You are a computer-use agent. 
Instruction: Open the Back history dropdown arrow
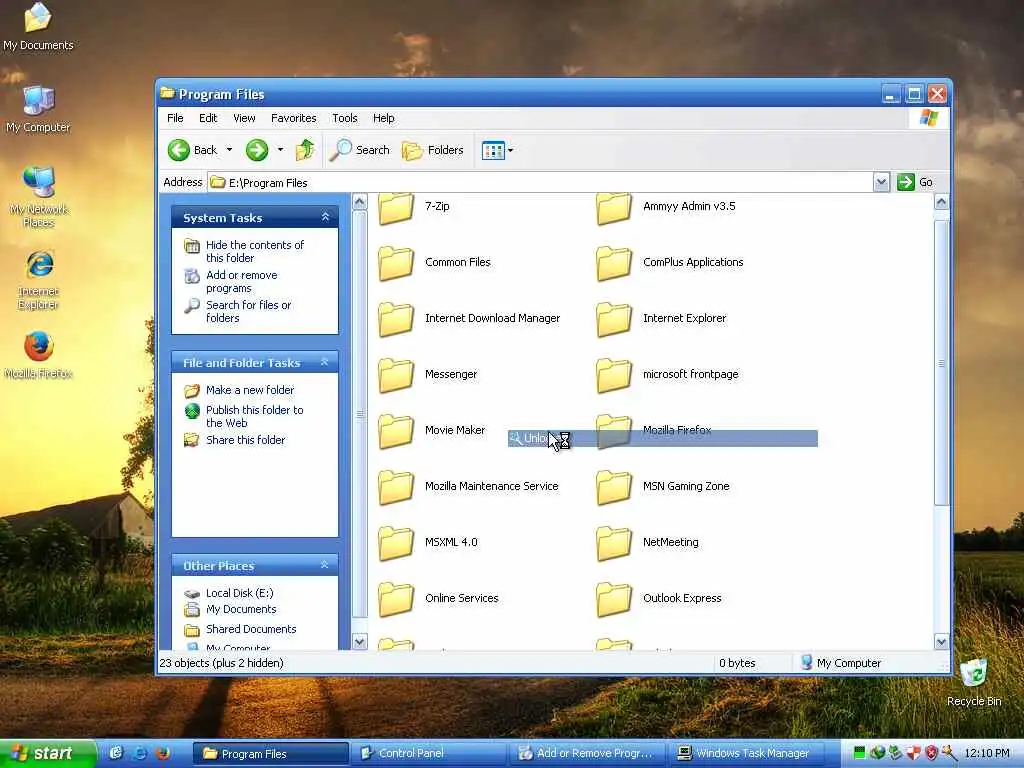tap(229, 150)
